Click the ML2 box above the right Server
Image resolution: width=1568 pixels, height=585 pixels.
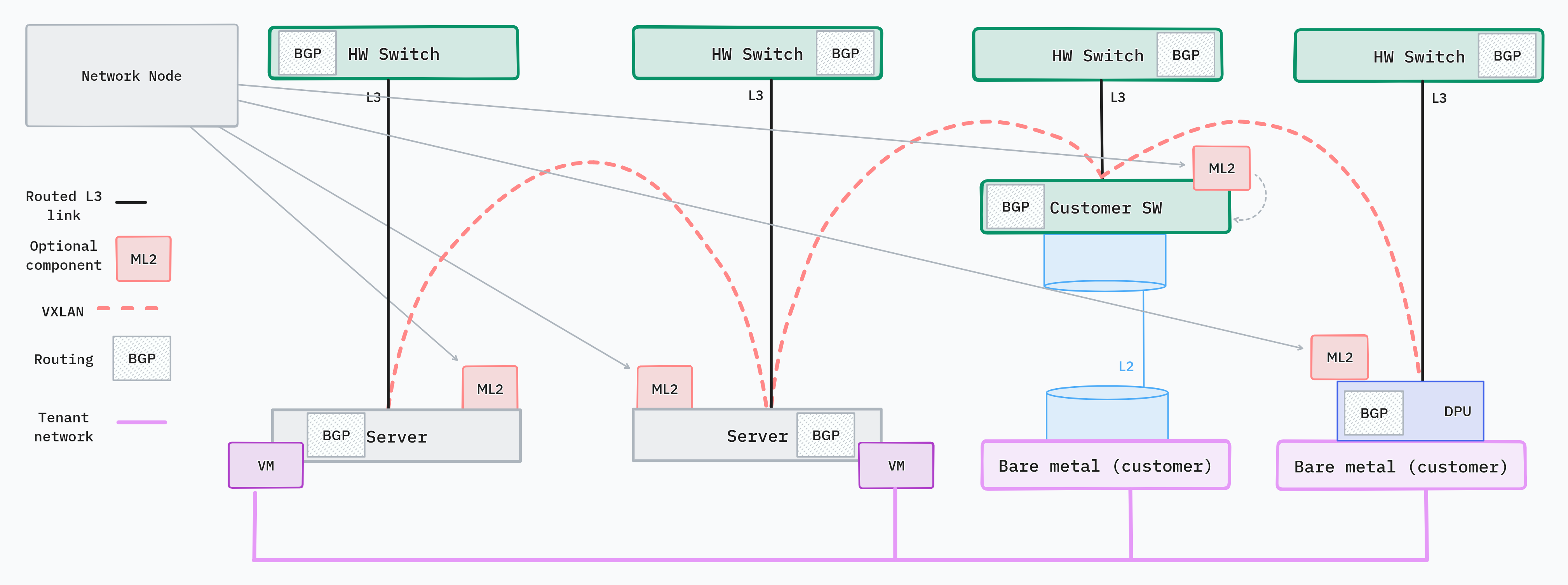[x=665, y=389]
